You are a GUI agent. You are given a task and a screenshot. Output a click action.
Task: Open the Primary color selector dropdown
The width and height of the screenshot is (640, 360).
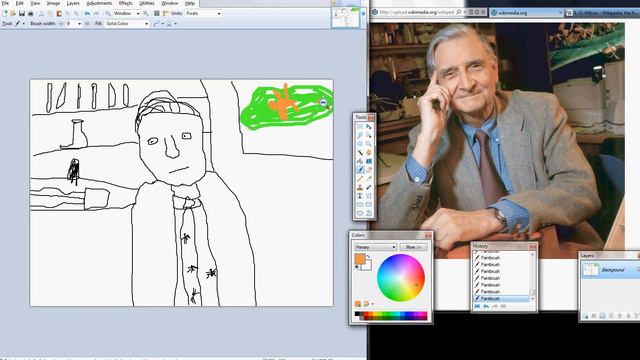coord(376,247)
